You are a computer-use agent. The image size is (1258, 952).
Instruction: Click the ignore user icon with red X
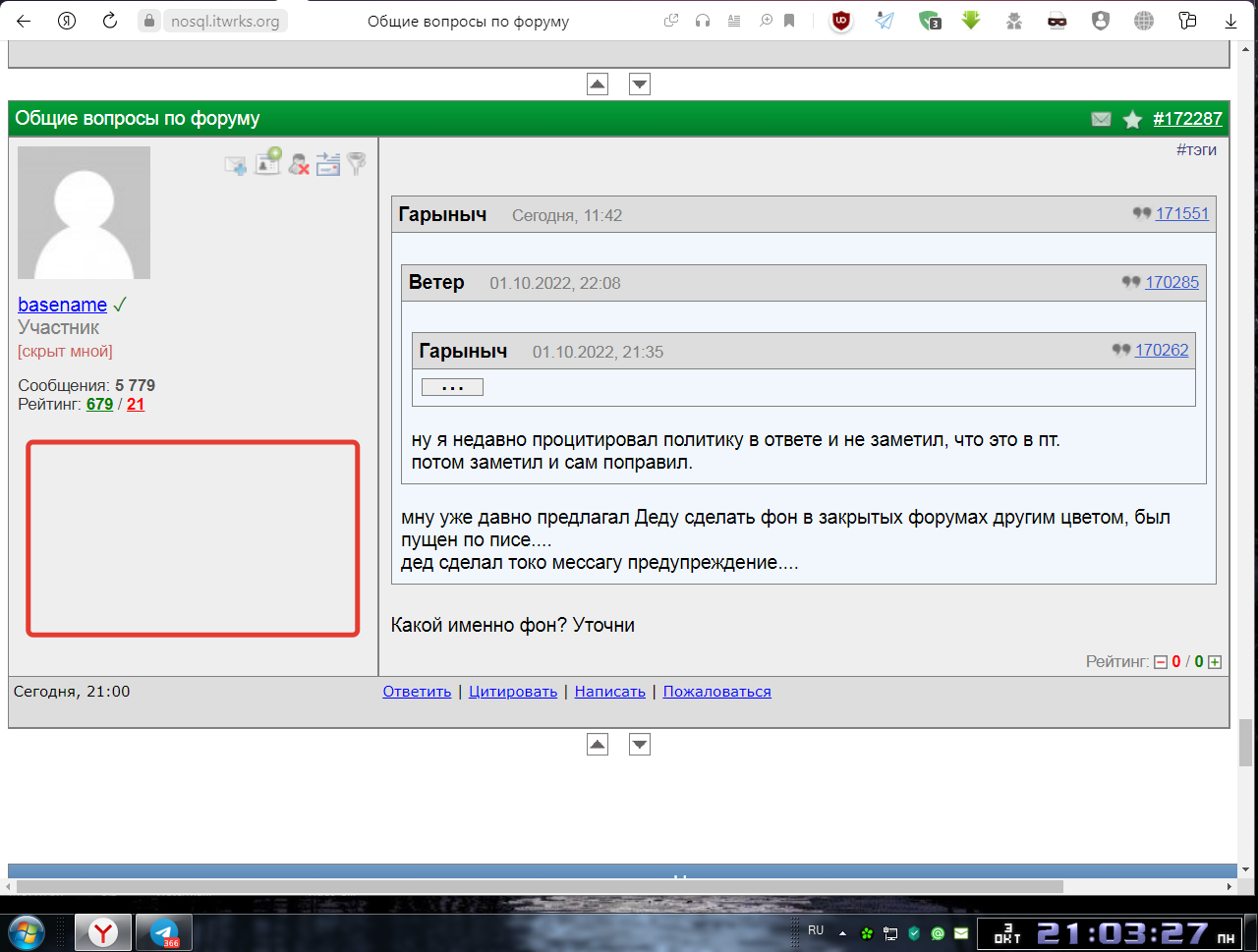299,164
